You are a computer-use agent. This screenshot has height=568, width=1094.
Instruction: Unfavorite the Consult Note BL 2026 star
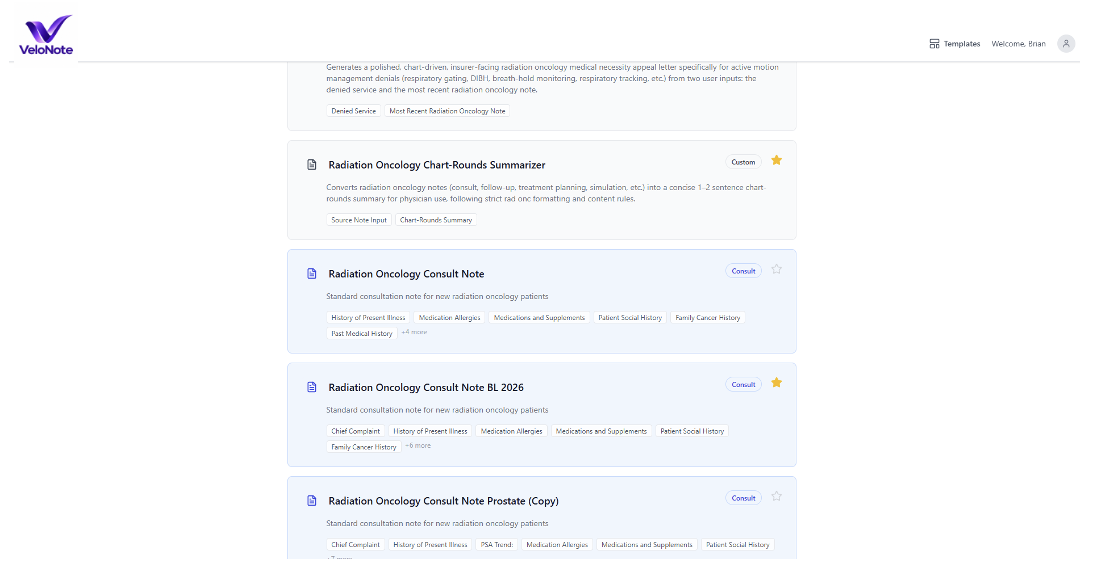tap(777, 383)
